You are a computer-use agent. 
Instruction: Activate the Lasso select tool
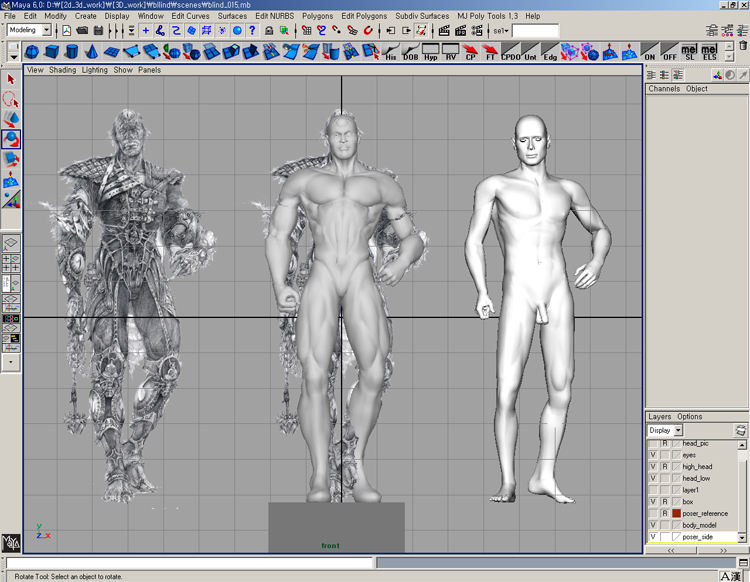11,99
